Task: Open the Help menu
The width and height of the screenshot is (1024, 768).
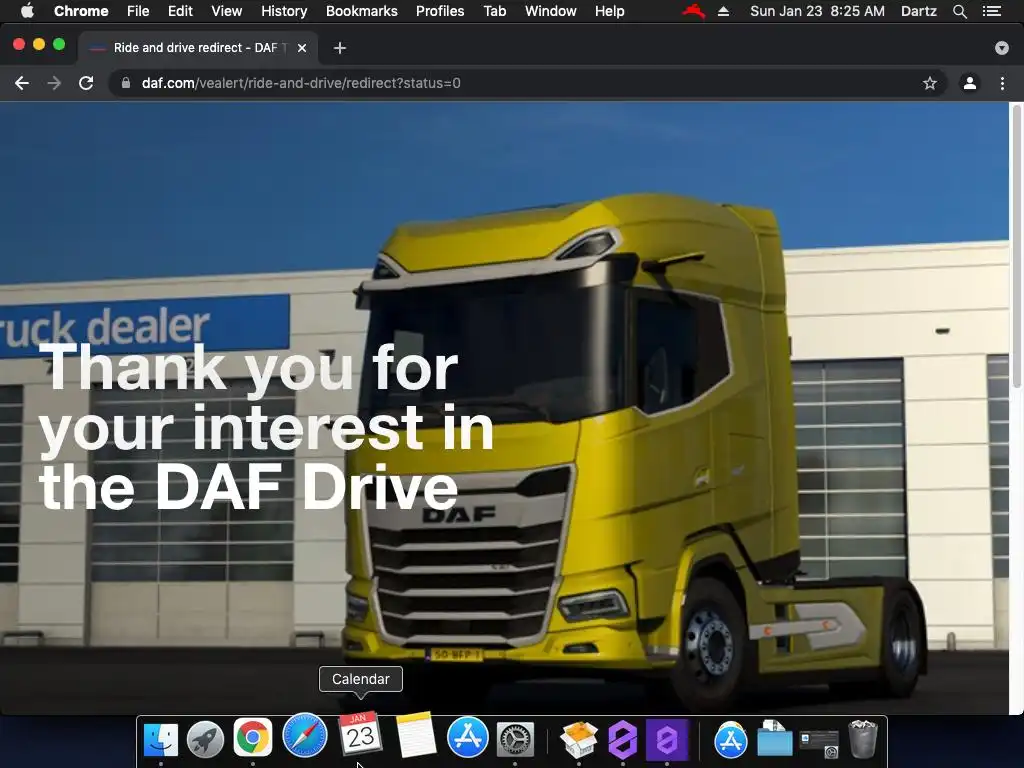Action: [x=609, y=11]
